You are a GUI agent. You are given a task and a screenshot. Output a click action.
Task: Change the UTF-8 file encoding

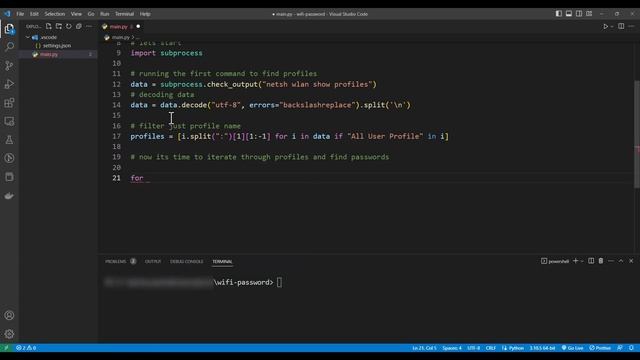473,348
